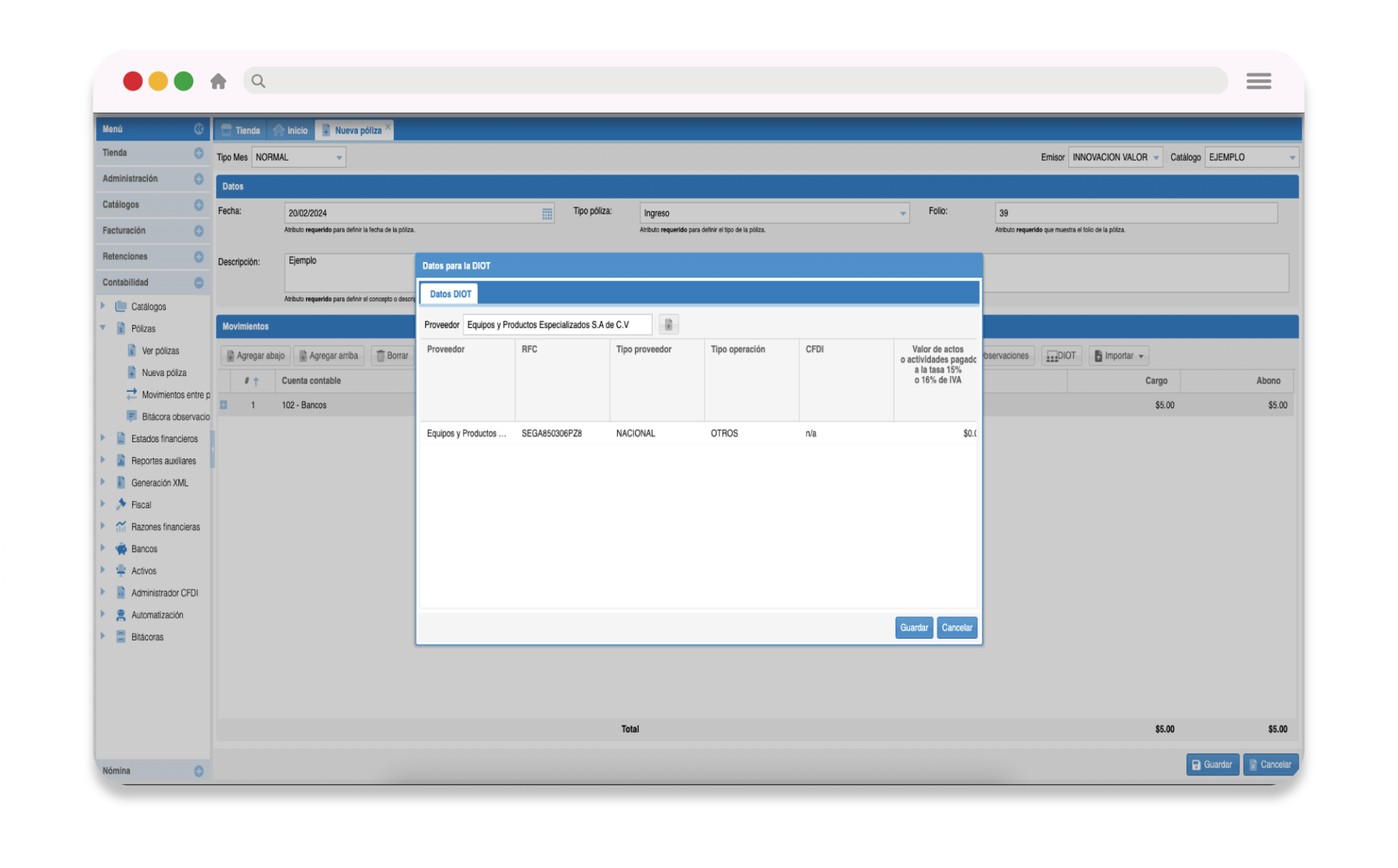
Task: Open Bancos piggy bank item
Action: [x=144, y=549]
